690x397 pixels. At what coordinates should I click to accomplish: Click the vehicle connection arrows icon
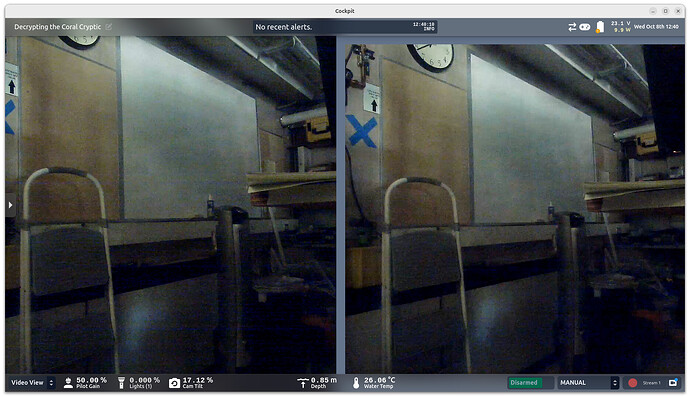coord(572,27)
